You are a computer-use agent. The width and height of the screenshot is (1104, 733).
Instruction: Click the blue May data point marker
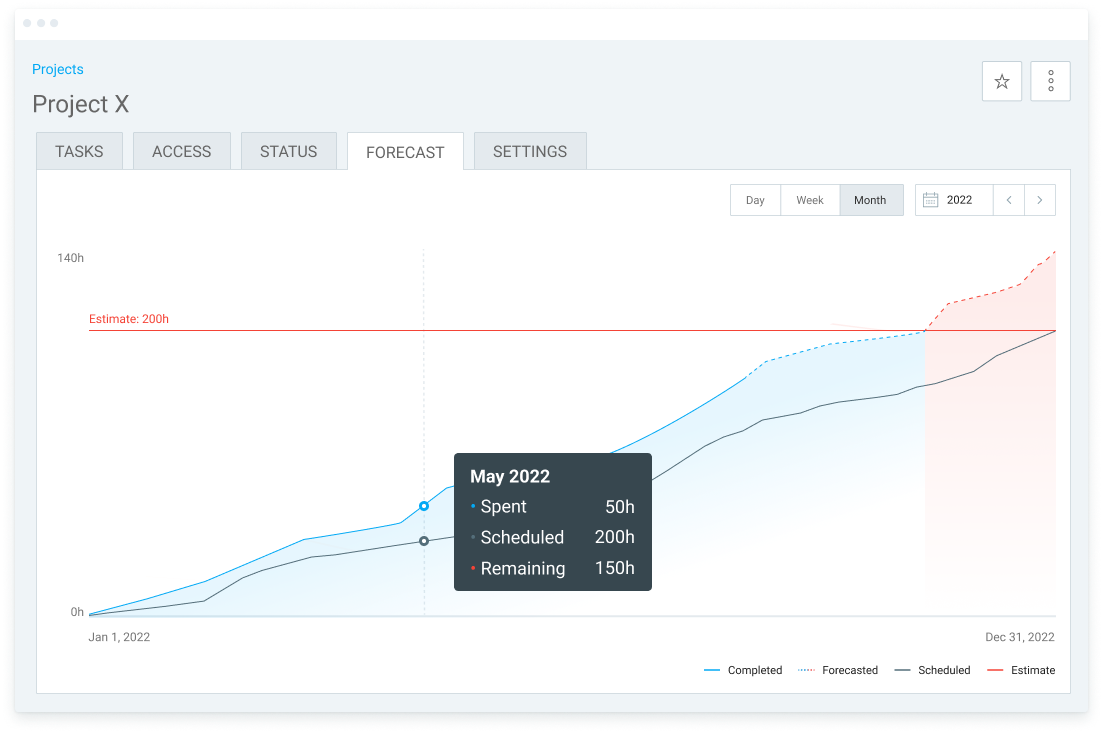pos(423,506)
